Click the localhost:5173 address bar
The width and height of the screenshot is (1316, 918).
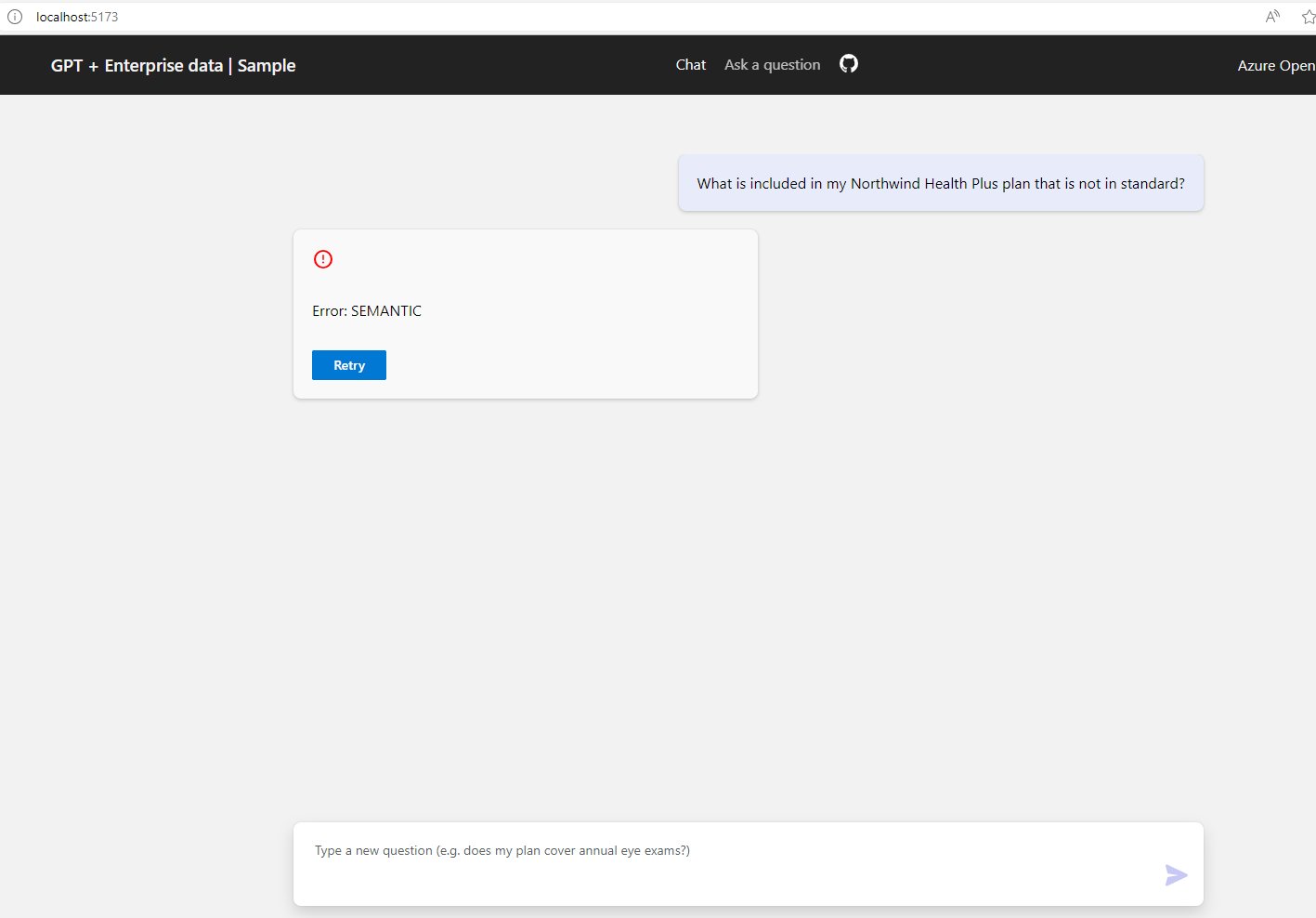coord(75,16)
